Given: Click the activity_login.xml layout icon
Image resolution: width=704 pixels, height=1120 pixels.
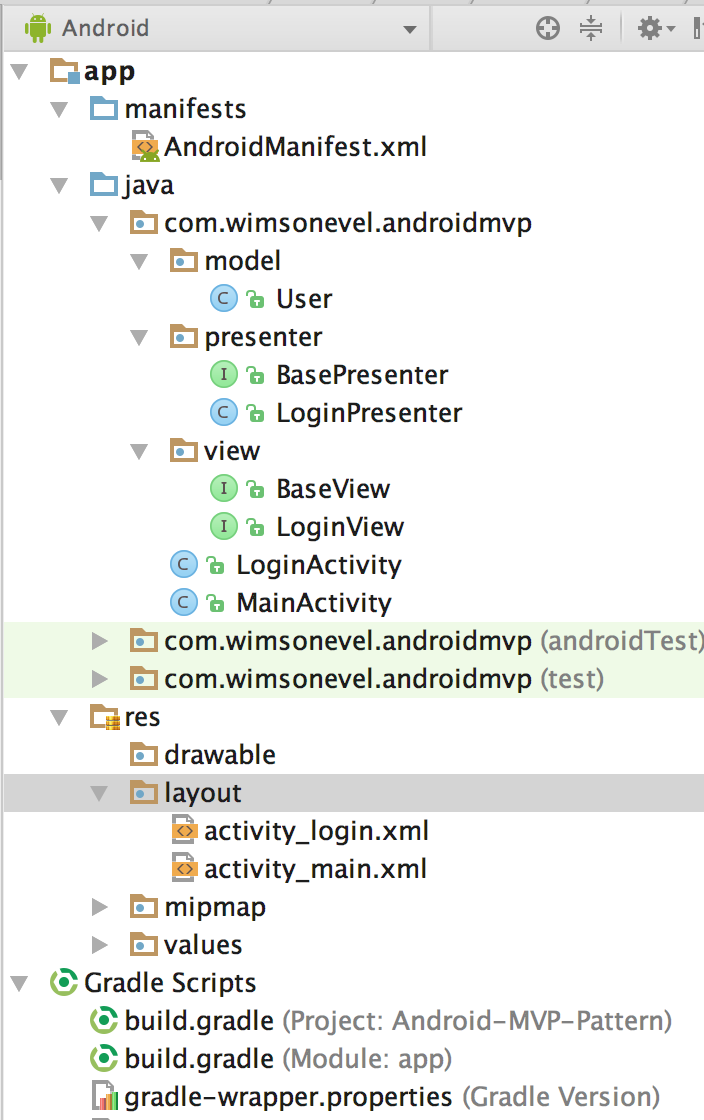Looking at the screenshot, I should [x=185, y=830].
